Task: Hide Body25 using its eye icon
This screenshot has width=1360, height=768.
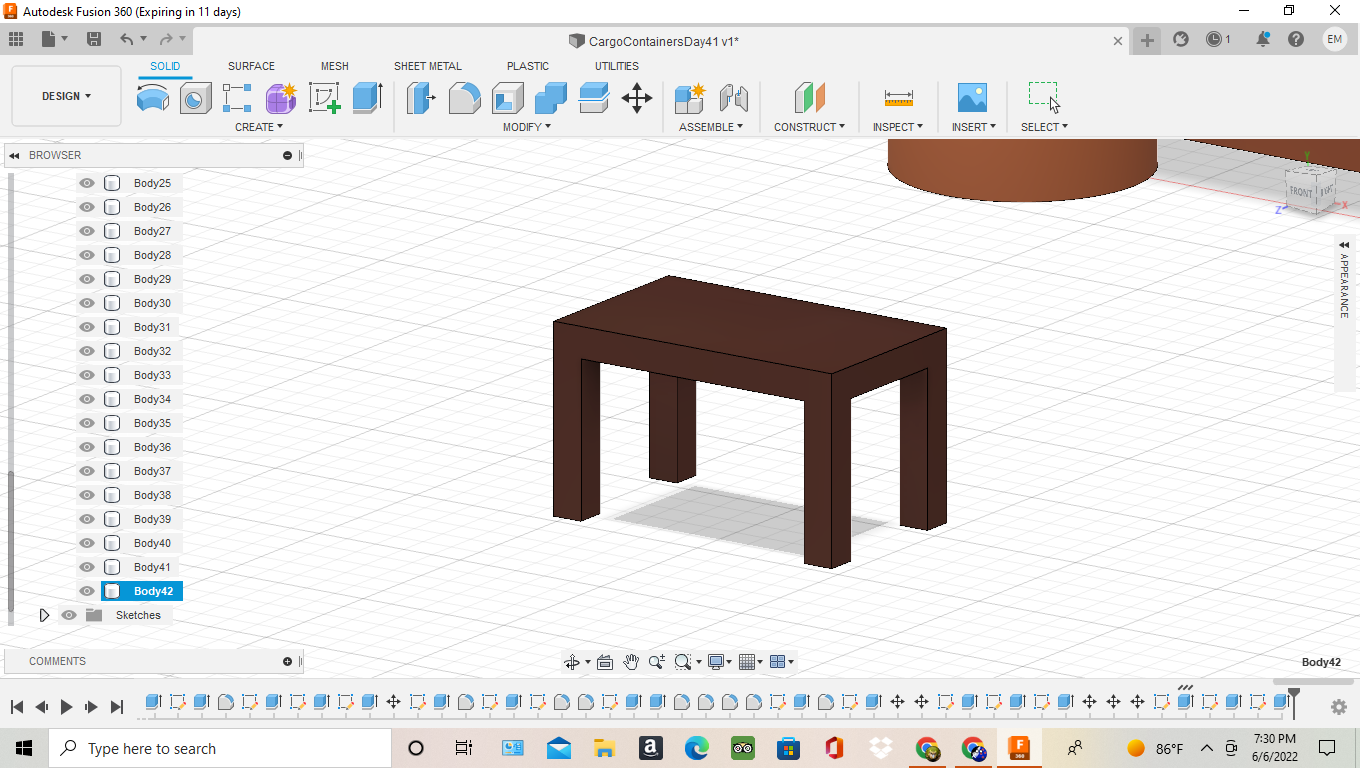Action: (87, 183)
